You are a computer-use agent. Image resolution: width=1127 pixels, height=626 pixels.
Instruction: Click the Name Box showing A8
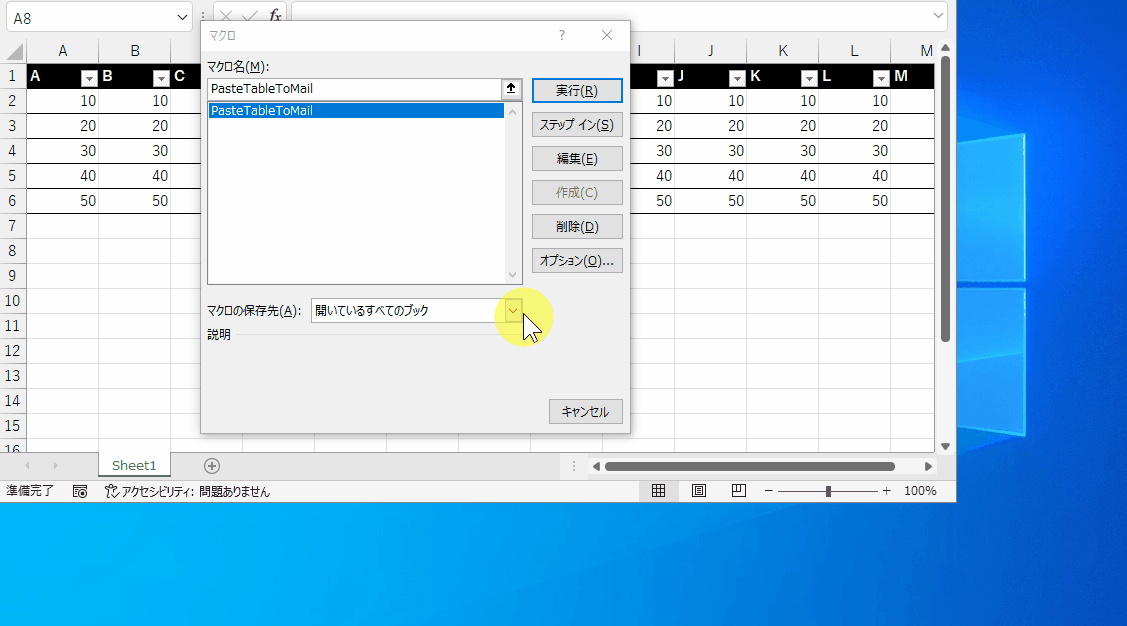point(91,18)
